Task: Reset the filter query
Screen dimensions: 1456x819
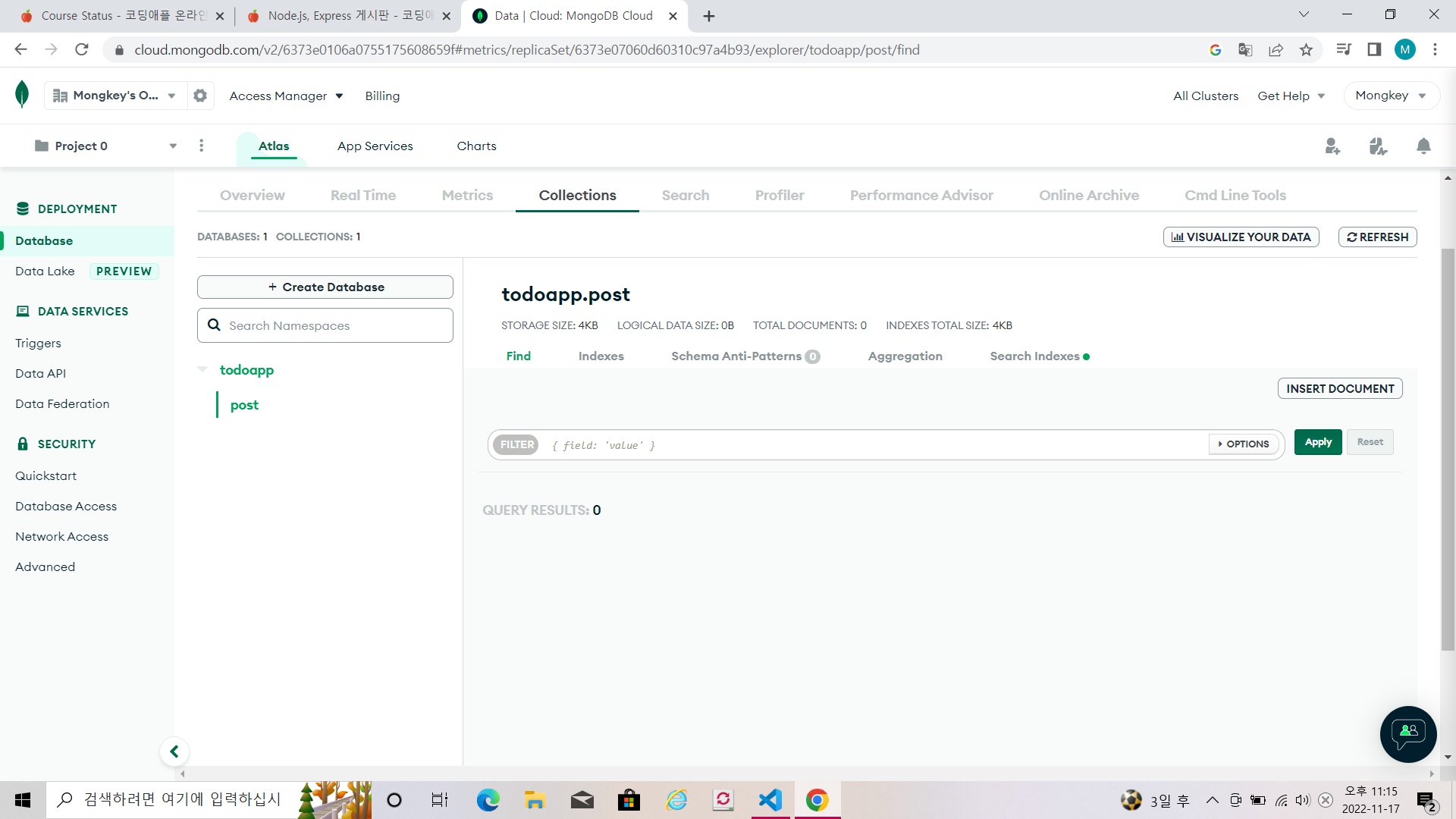Action: click(x=1370, y=442)
